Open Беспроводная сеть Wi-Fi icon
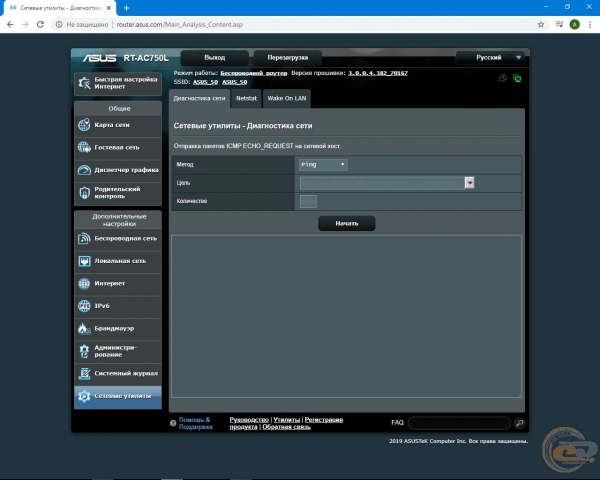The image size is (600, 480). [x=85, y=239]
